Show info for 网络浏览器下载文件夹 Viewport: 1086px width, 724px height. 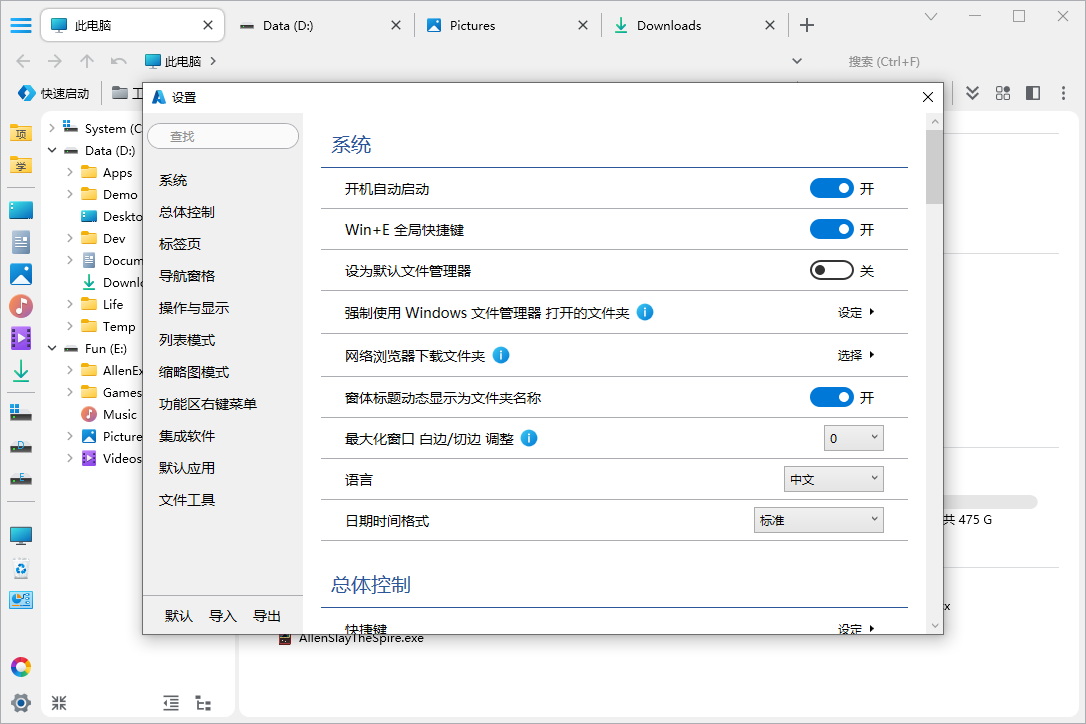point(501,355)
